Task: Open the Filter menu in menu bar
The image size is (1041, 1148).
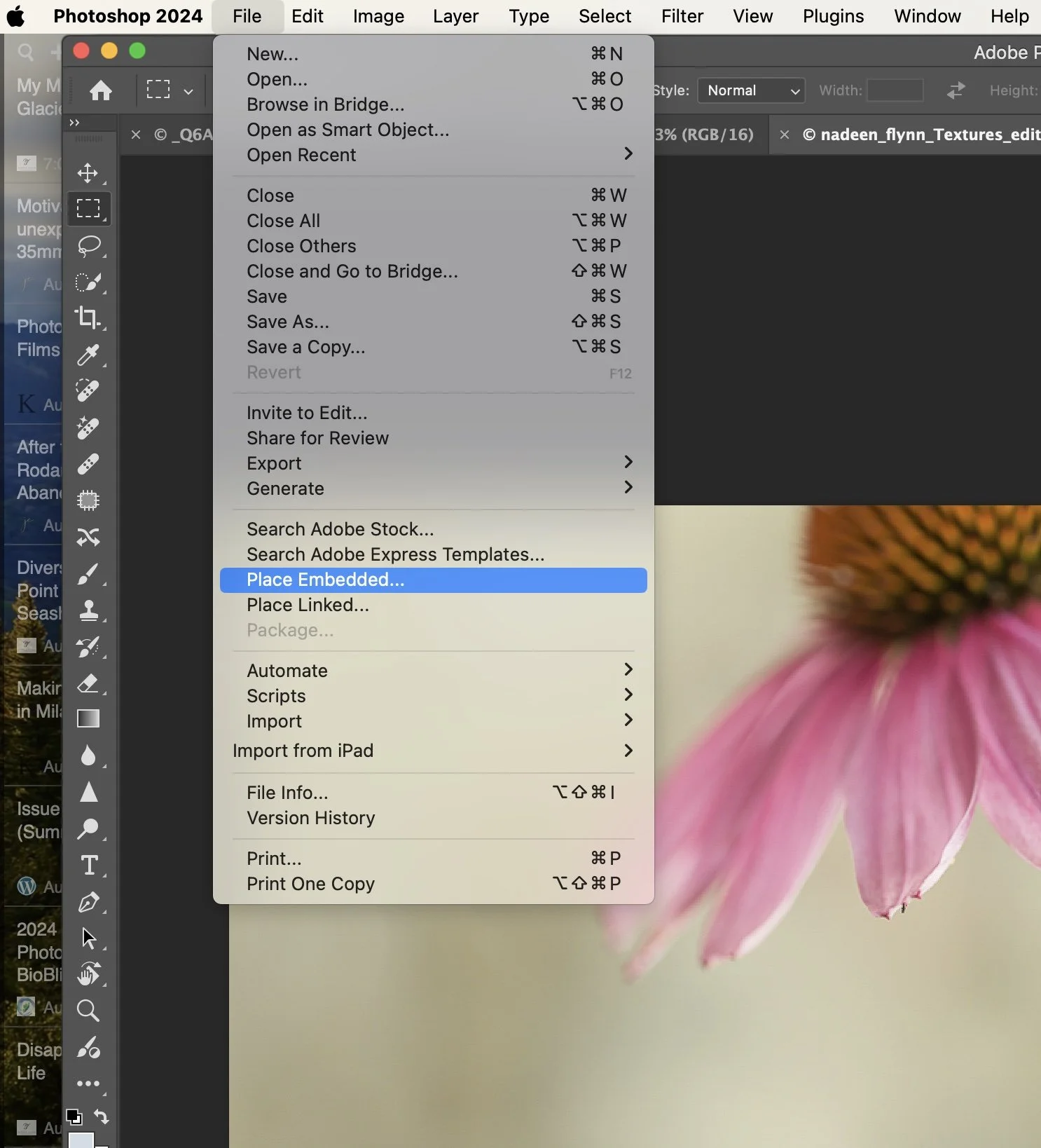Action: 682,16
